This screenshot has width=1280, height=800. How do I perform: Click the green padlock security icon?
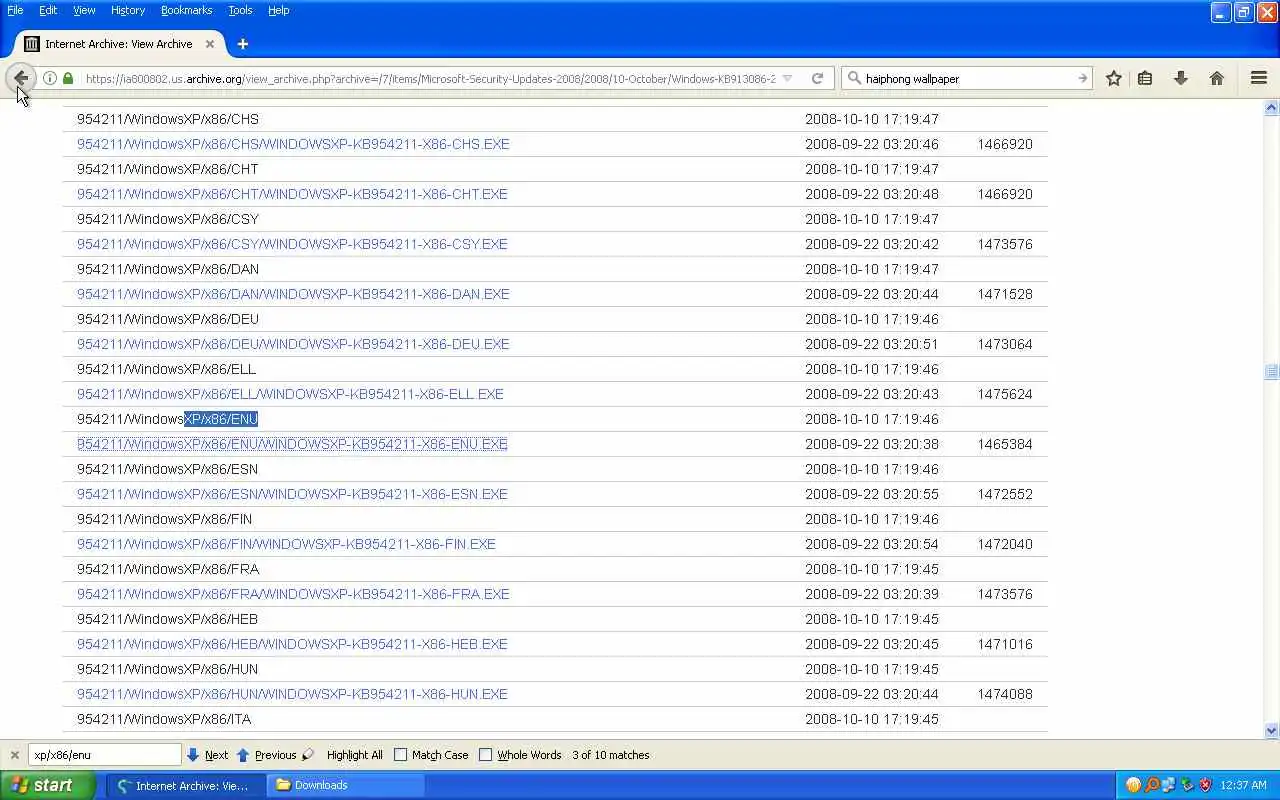tap(68, 78)
